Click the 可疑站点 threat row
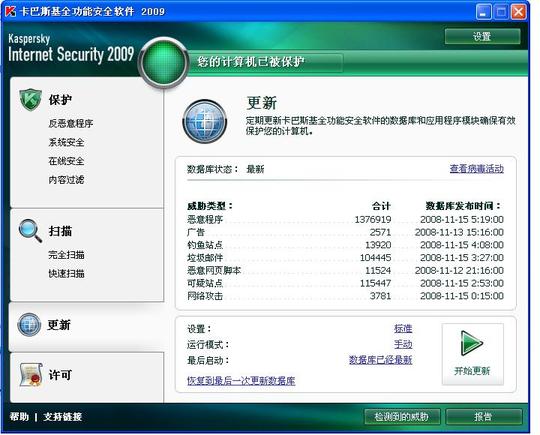Image resolution: width=540 pixels, height=435 pixels. [345, 283]
